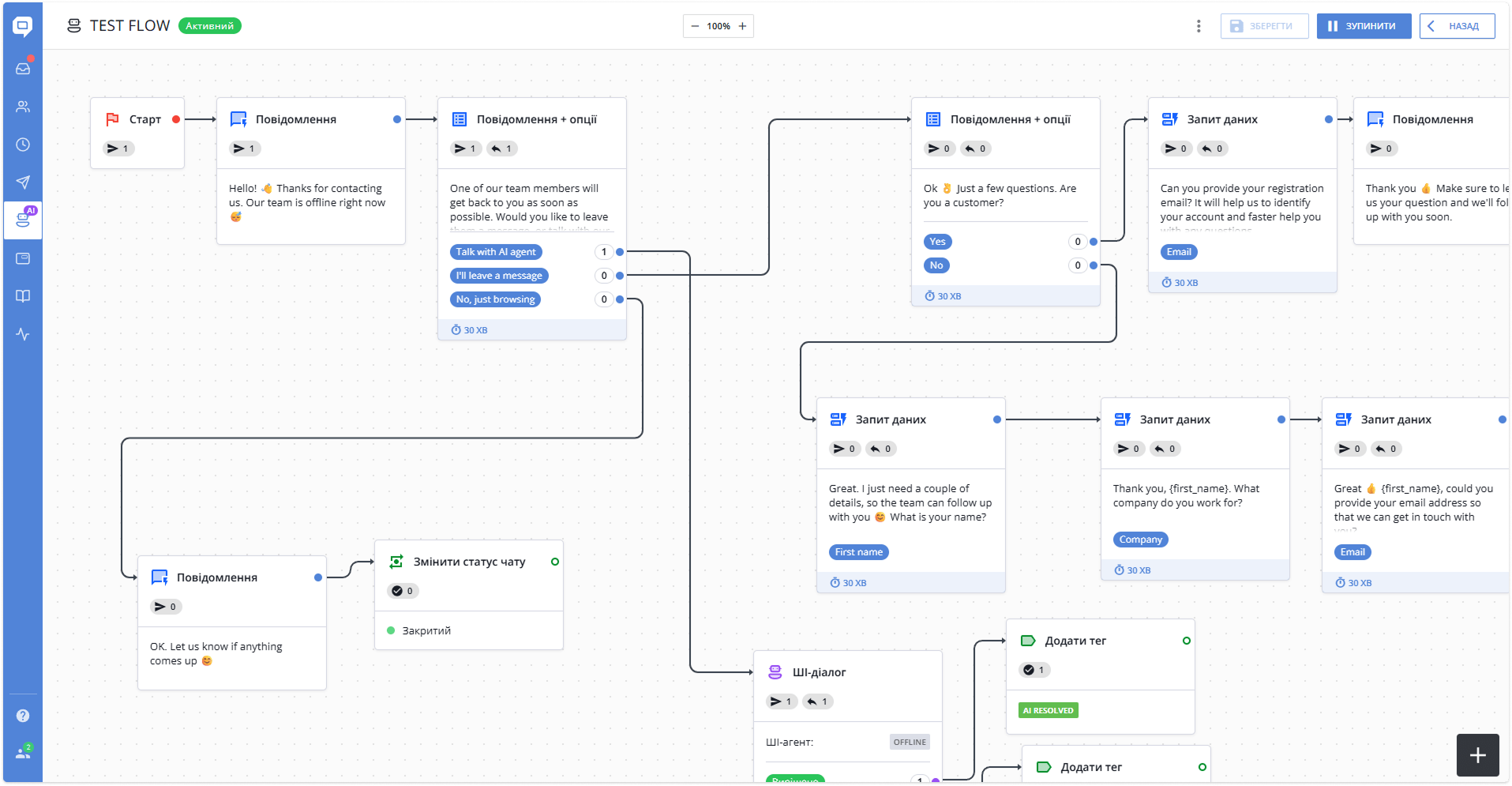Open the Analytics pulse icon in sidebar

tap(23, 334)
